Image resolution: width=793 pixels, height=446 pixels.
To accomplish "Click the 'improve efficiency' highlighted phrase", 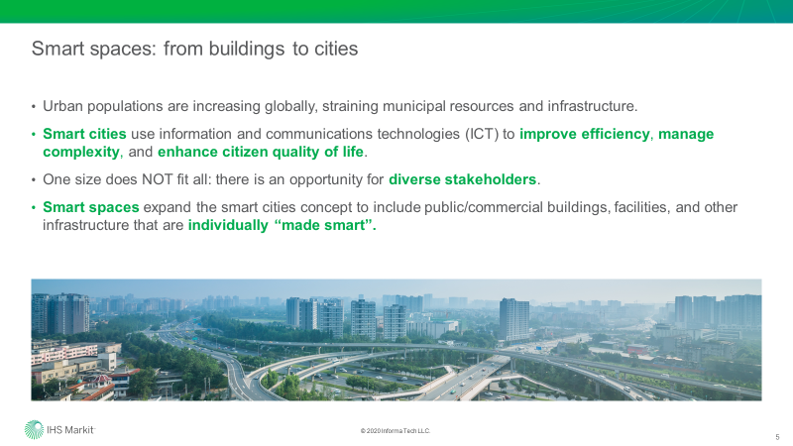I will pos(585,134).
